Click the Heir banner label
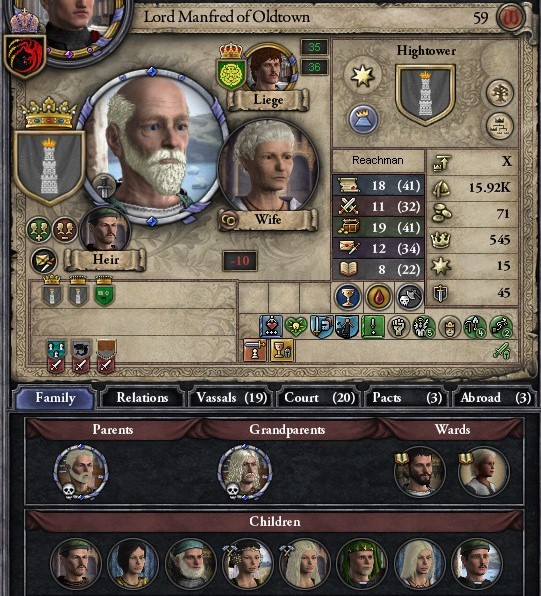541x596 pixels. click(105, 260)
